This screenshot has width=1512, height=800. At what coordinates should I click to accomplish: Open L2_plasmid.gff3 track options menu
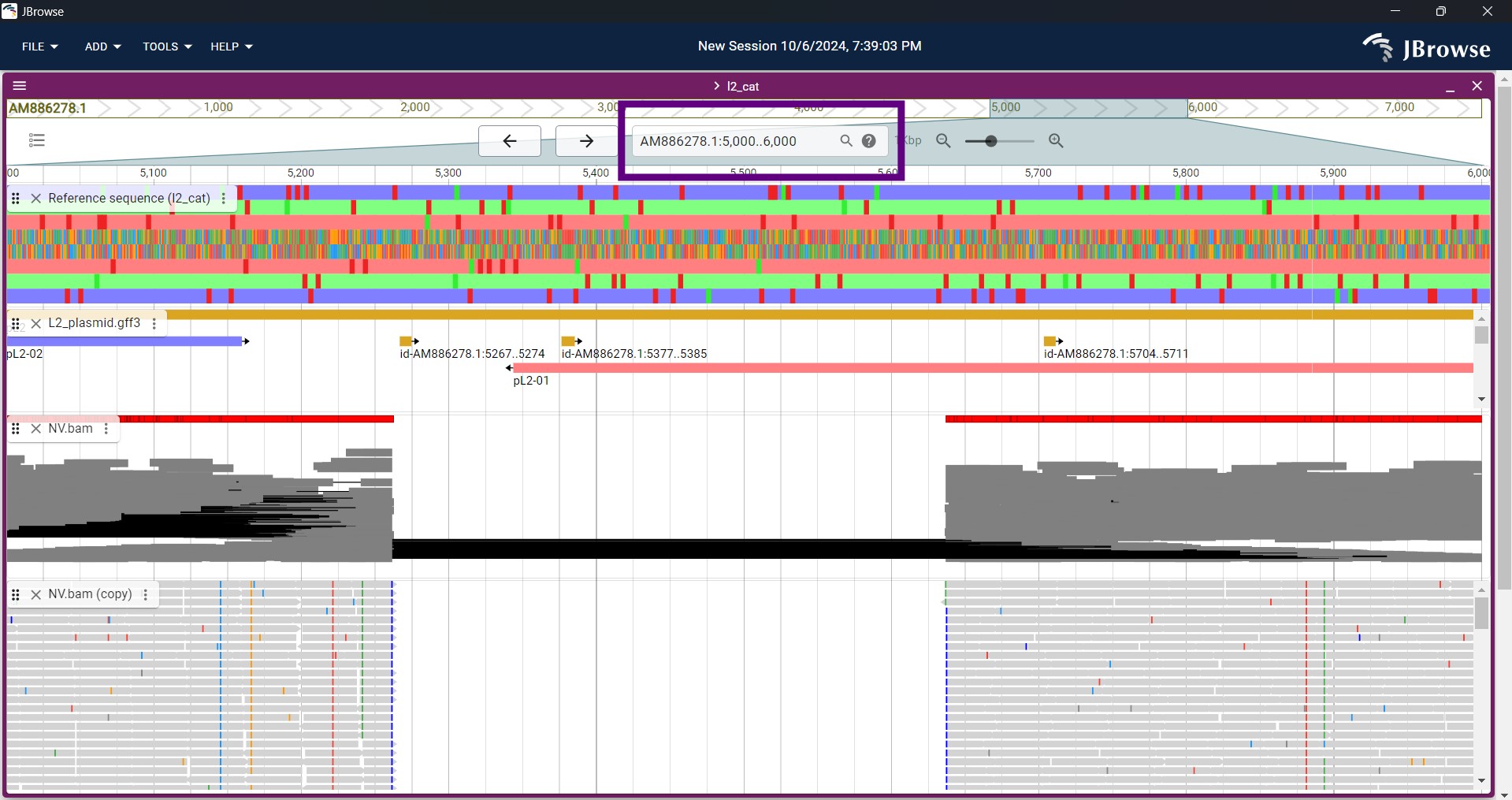[154, 323]
